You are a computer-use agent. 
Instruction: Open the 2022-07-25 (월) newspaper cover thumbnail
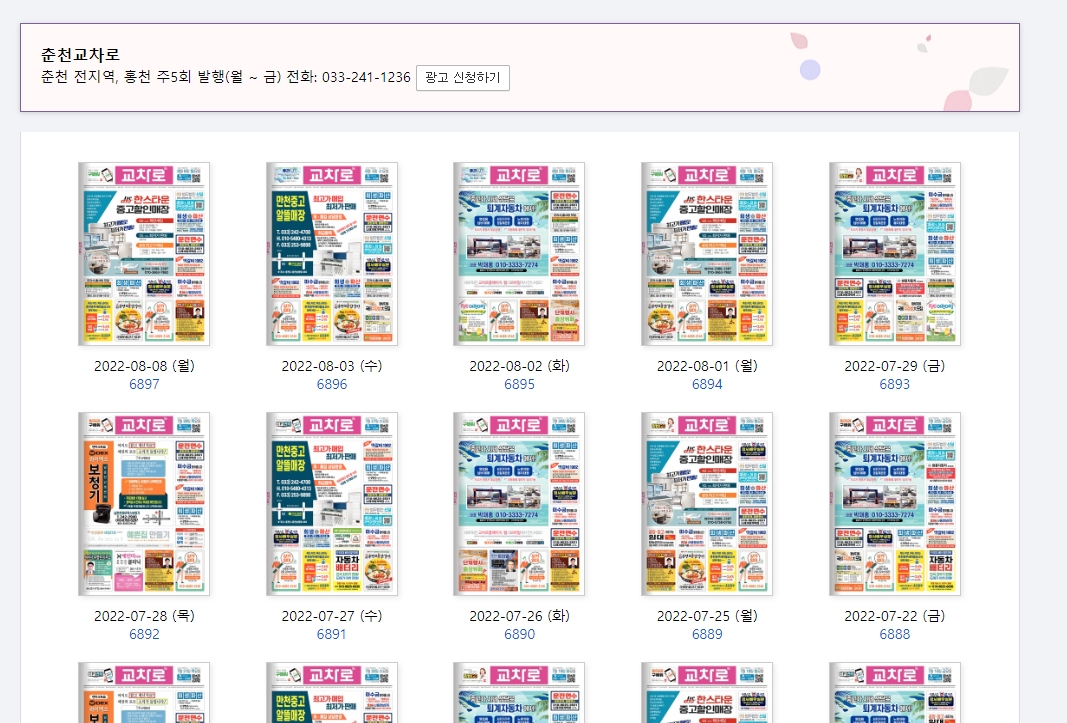pyautogui.click(x=707, y=504)
